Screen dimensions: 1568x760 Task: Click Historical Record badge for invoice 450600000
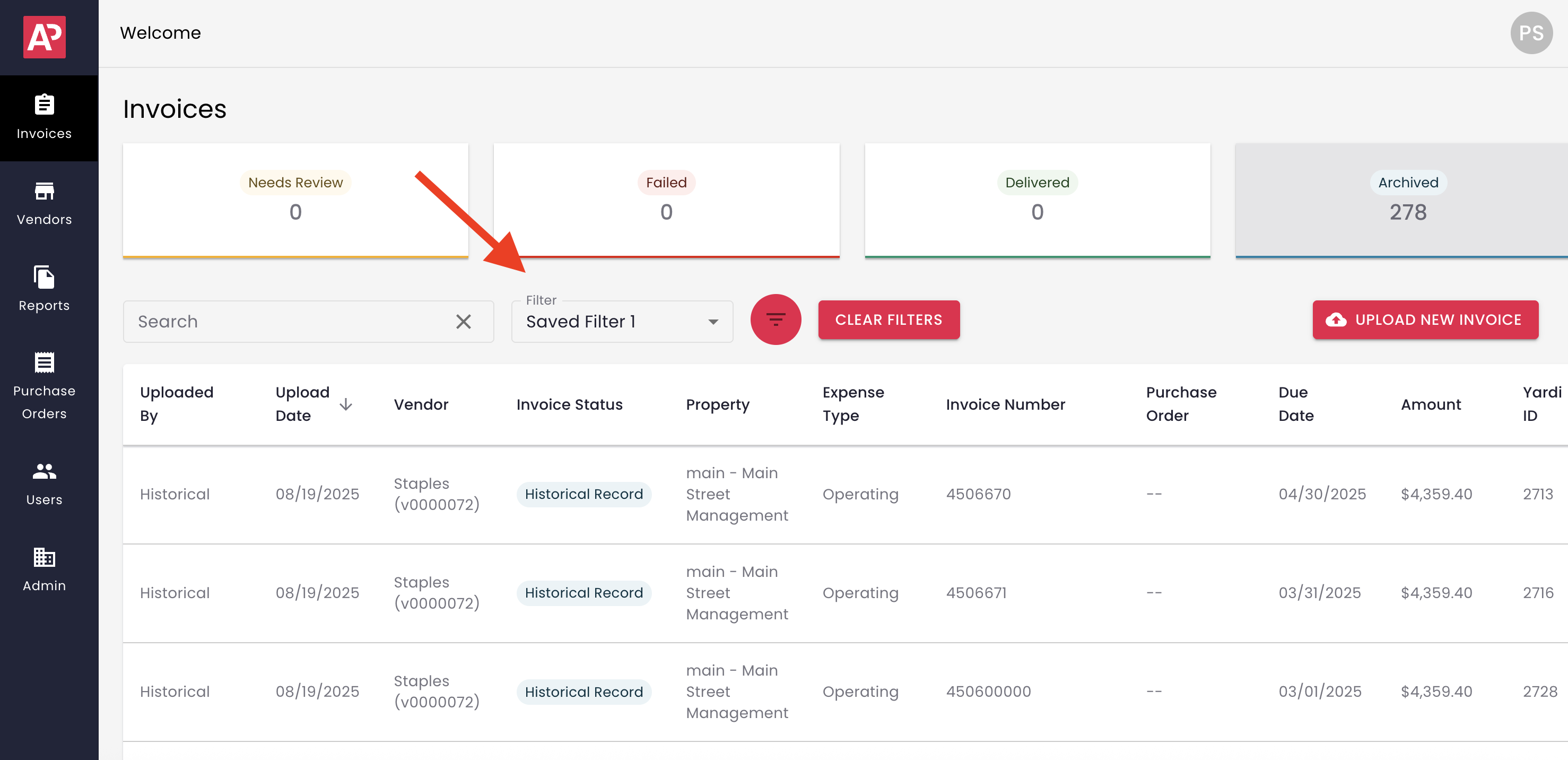click(x=583, y=692)
